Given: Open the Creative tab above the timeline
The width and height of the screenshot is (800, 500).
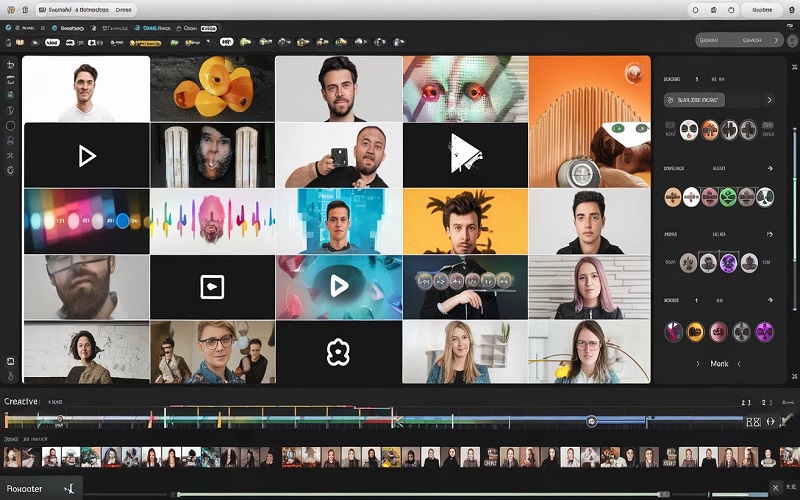Looking at the screenshot, I should pyautogui.click(x=22, y=401).
